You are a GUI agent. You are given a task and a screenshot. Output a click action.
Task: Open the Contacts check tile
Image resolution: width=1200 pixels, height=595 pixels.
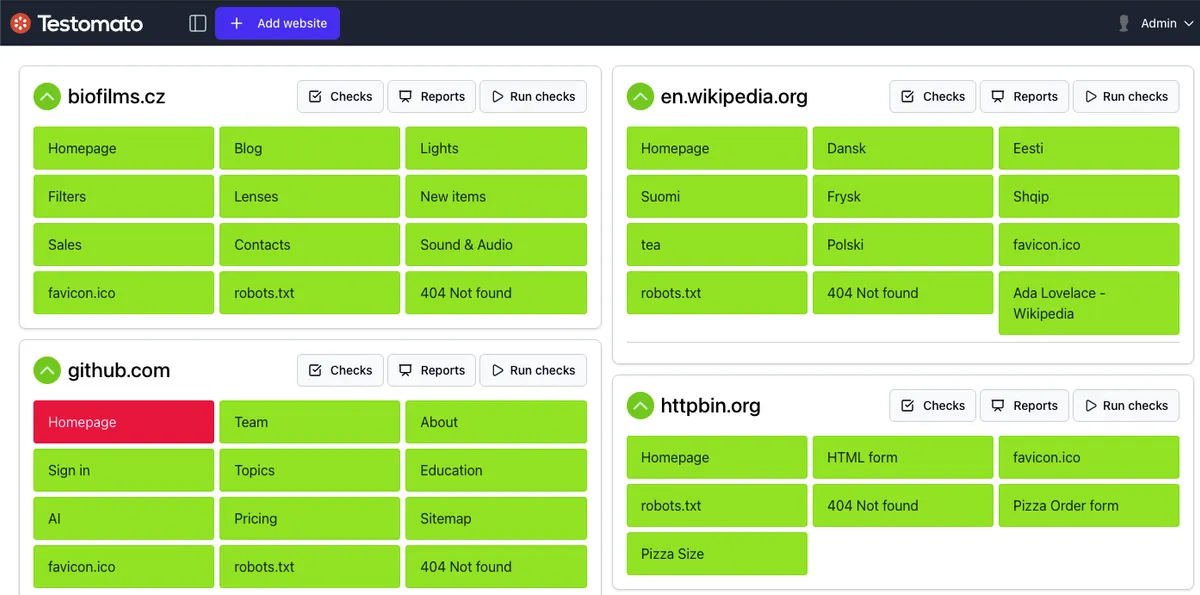310,244
